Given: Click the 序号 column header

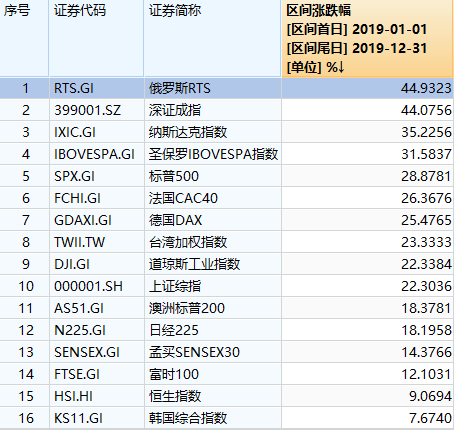Looking at the screenshot, I should (24, 38).
